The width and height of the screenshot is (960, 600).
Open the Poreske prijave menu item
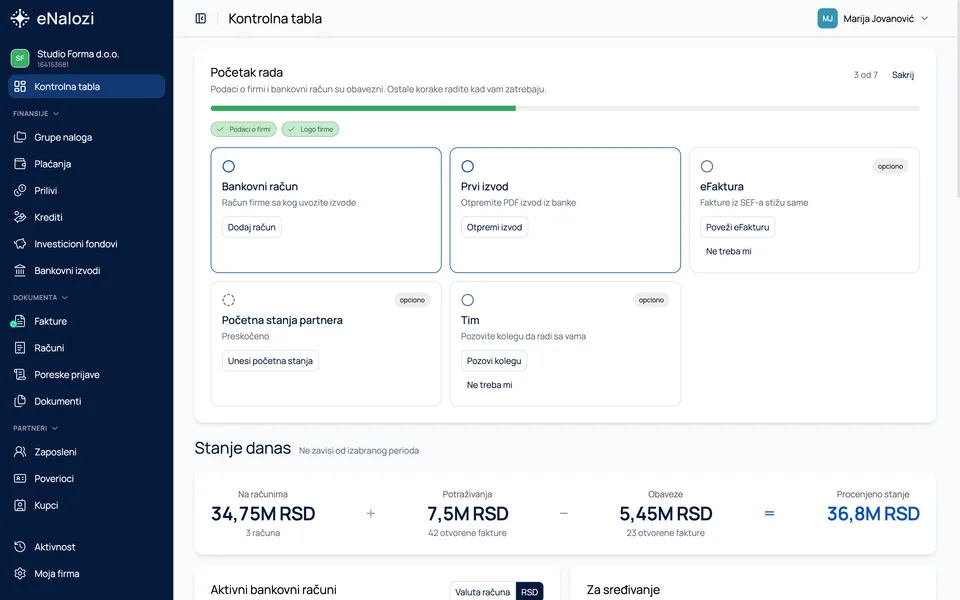[x=86, y=374]
